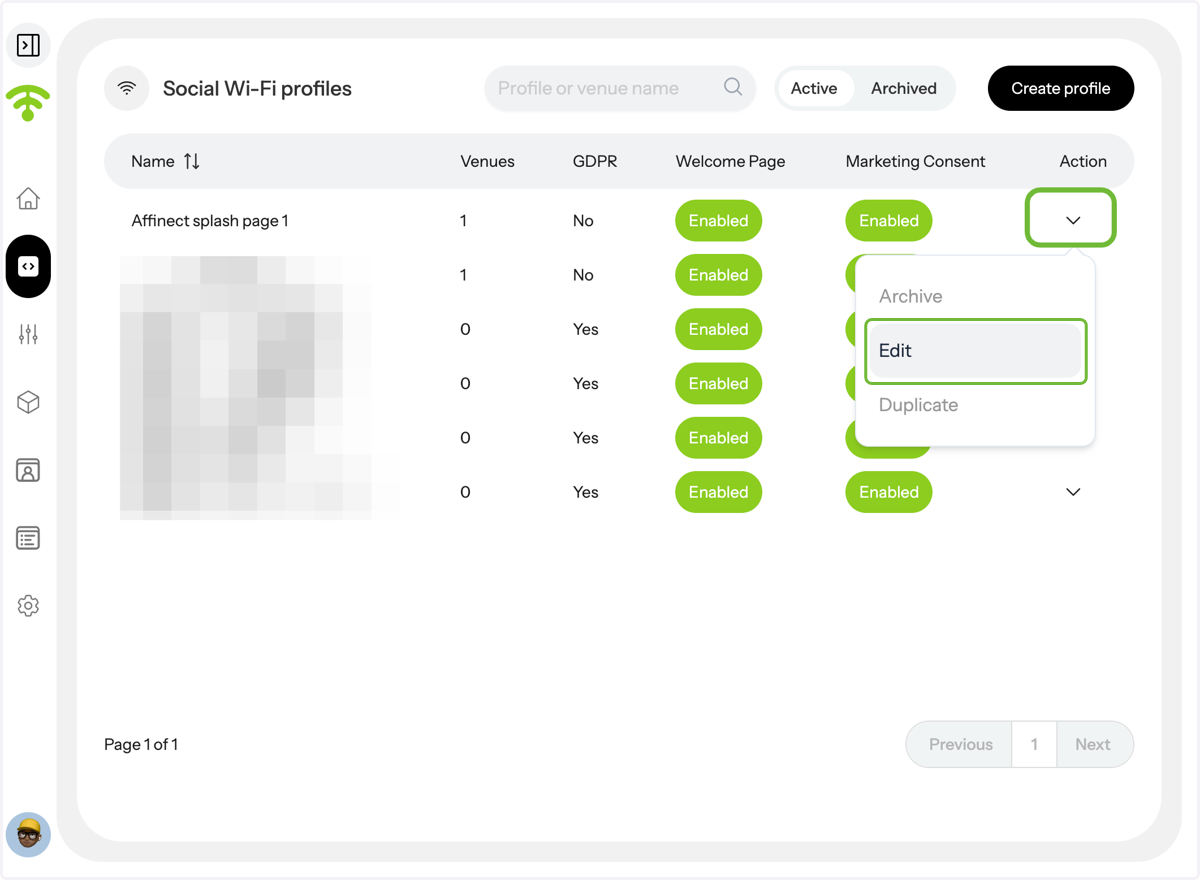1200x880 pixels.
Task: Click the user avatar at bottom
Action: click(x=28, y=834)
